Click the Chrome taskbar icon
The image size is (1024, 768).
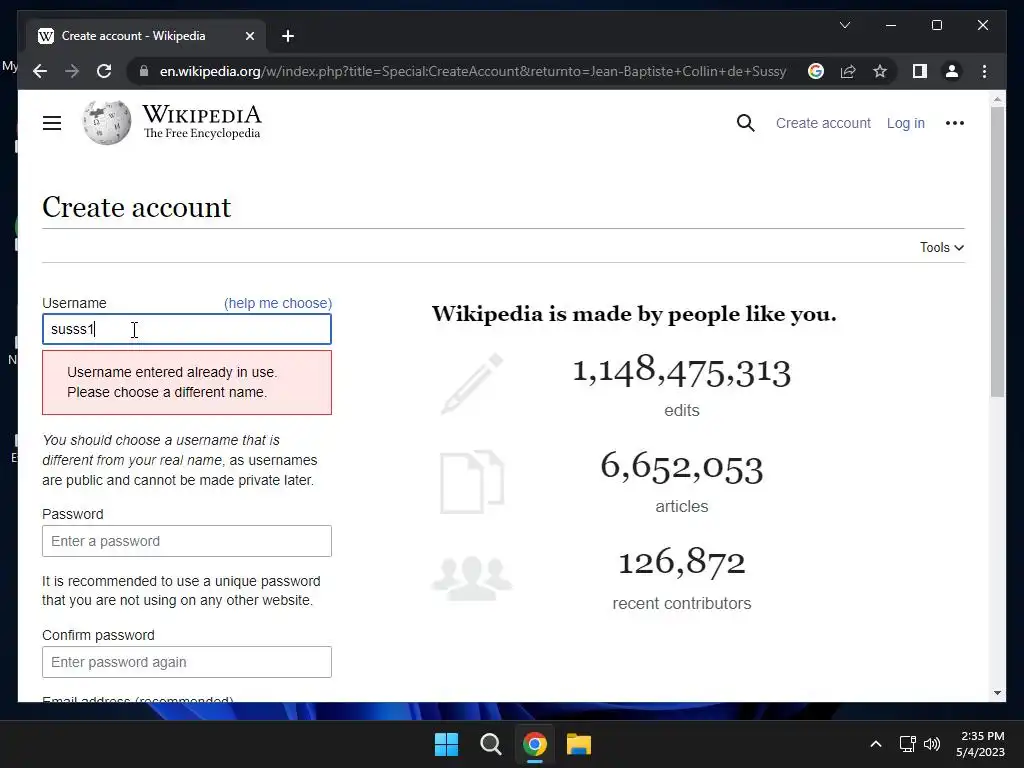534,744
